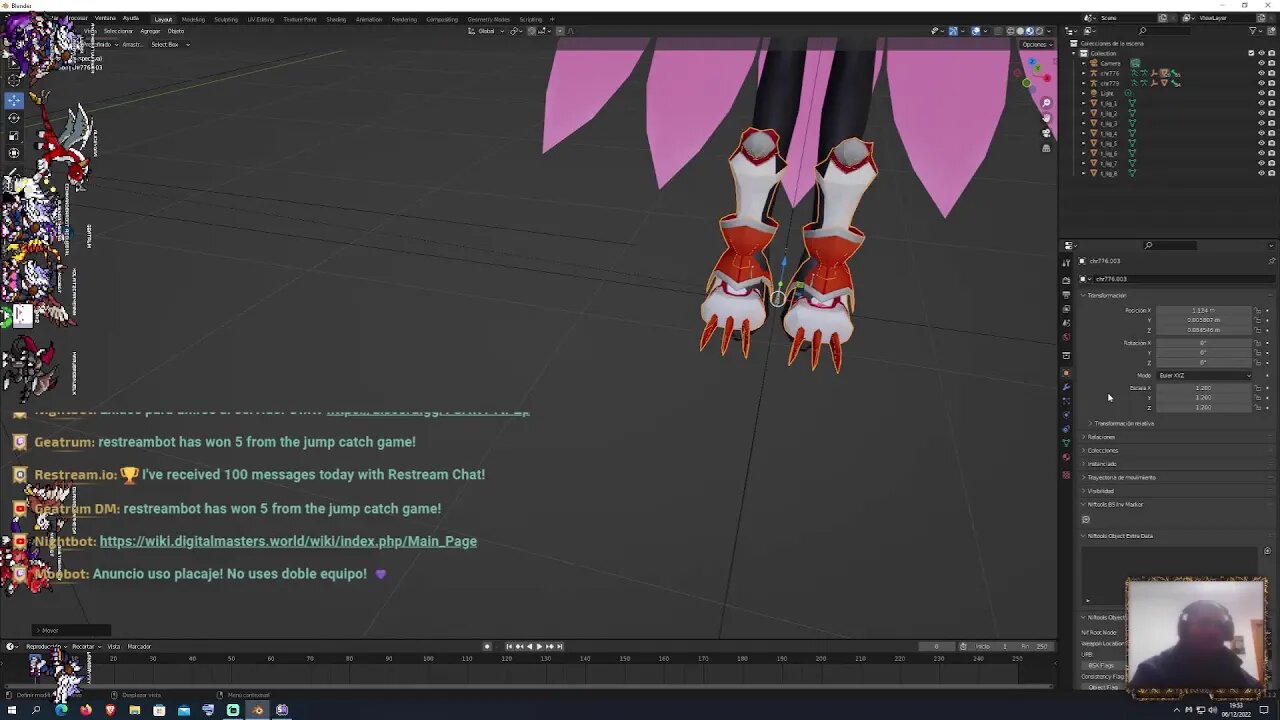Open World properties tab
Image resolution: width=1280 pixels, height=720 pixels.
pos(1066,337)
